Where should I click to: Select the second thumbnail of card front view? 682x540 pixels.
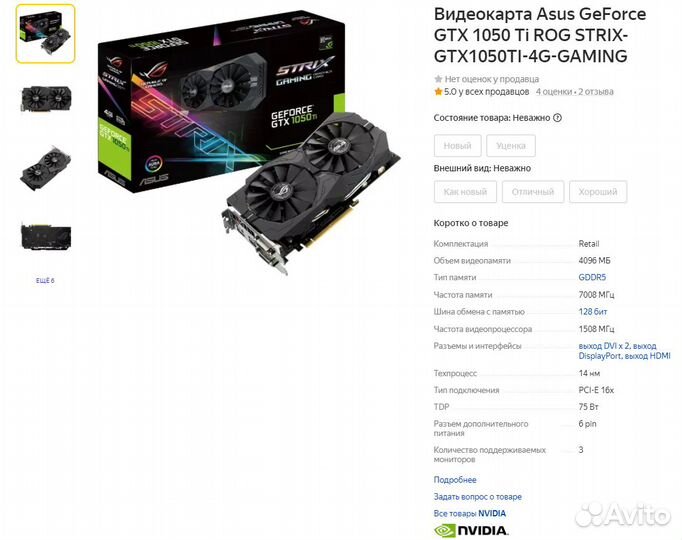point(45,99)
